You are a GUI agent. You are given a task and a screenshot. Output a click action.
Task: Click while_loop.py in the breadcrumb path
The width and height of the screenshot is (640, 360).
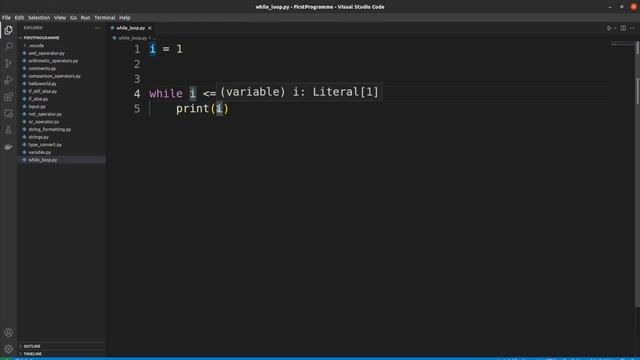[x=133, y=38]
